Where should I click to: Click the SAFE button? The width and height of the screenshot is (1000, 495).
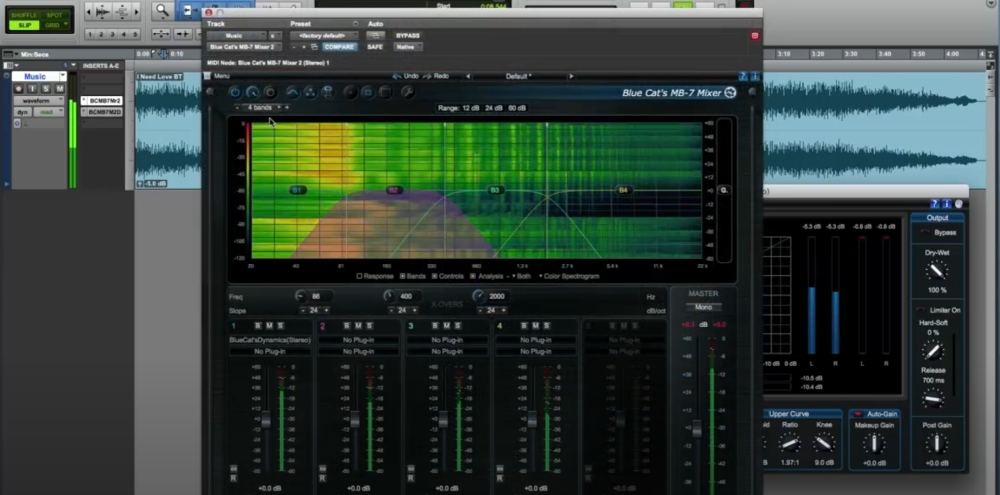(x=375, y=47)
